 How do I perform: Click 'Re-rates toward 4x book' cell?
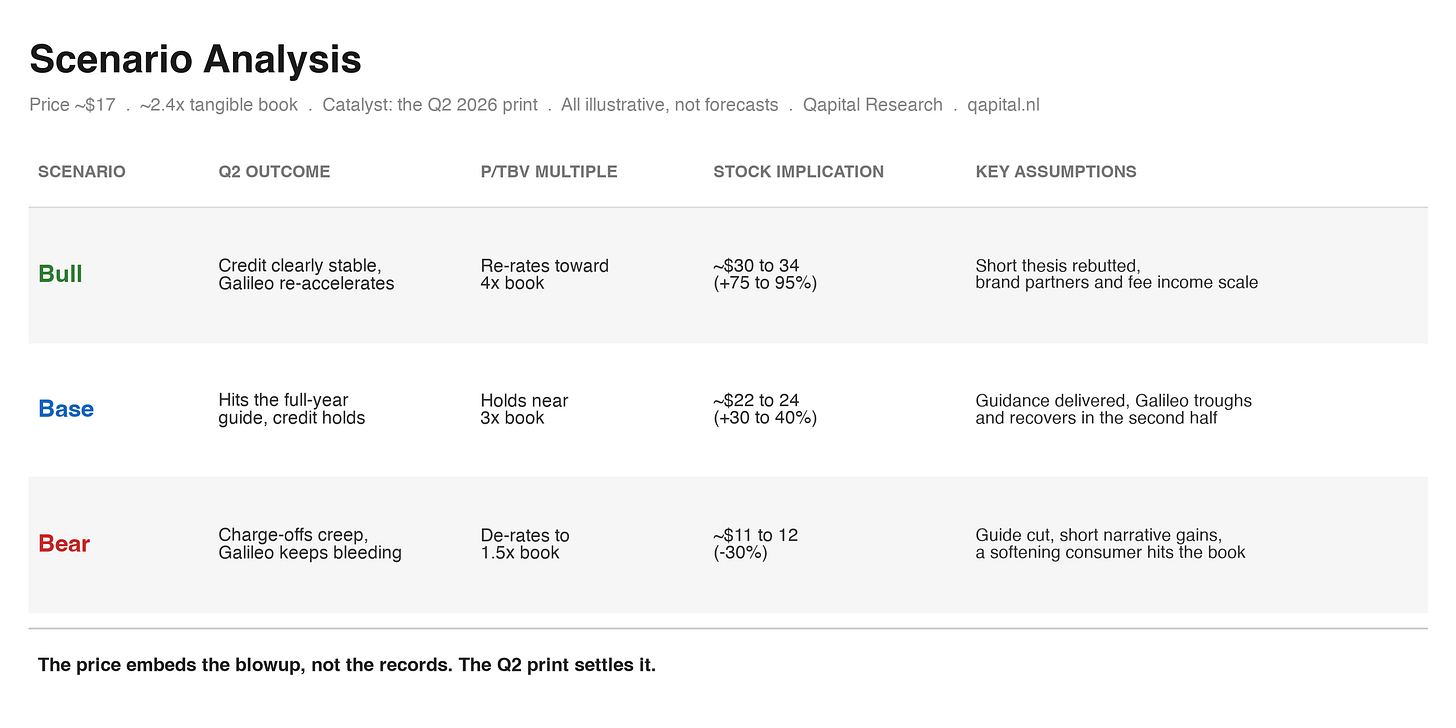coord(545,274)
